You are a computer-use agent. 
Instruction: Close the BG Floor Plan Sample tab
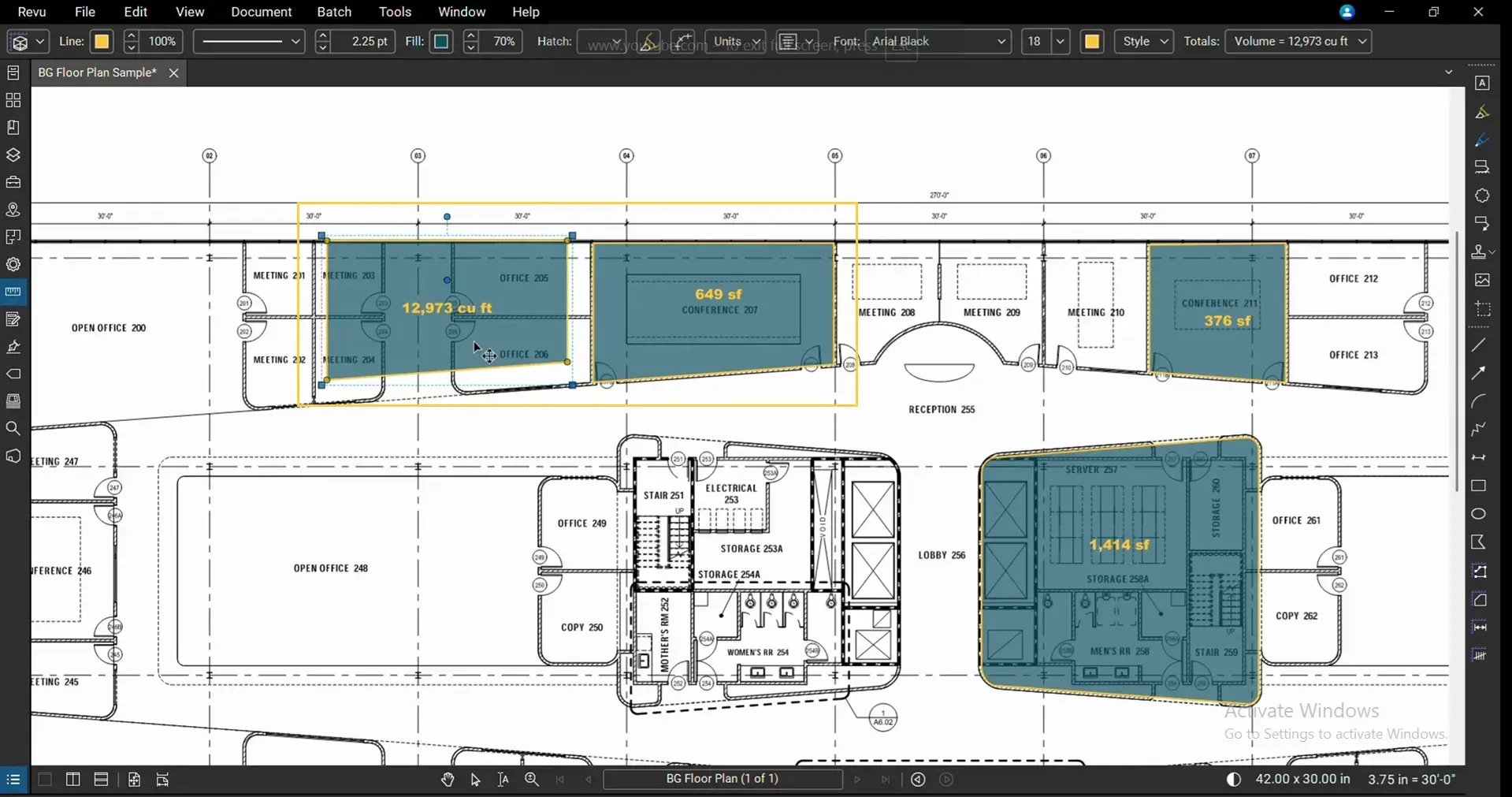173,73
